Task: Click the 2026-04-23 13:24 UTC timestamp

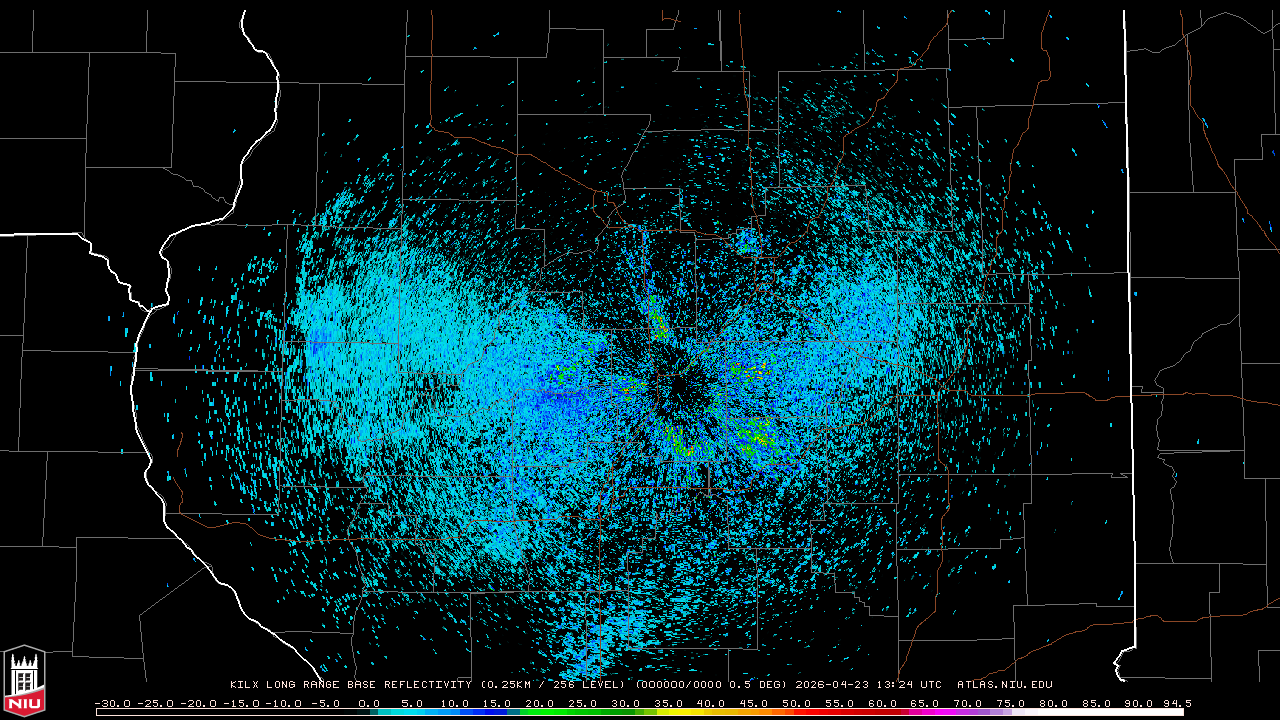Action: (x=868, y=685)
